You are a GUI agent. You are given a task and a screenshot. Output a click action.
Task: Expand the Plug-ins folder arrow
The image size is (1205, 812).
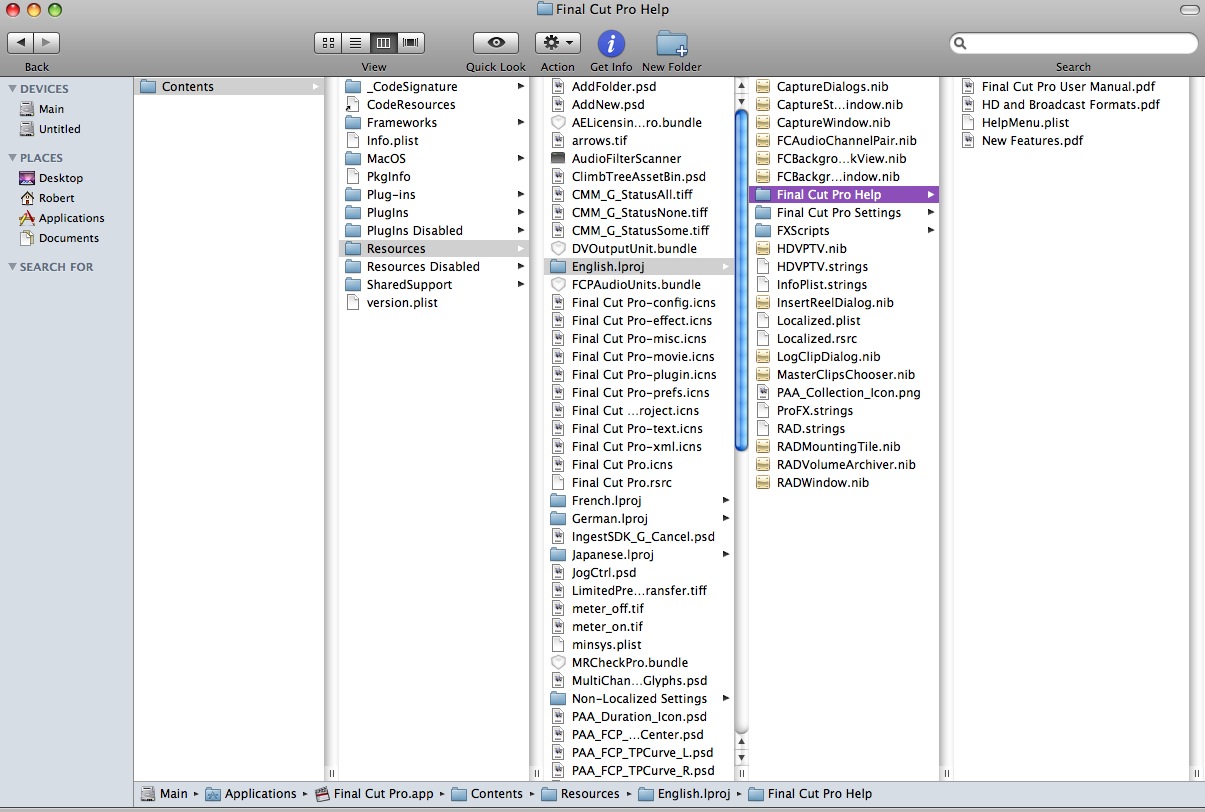(521, 195)
